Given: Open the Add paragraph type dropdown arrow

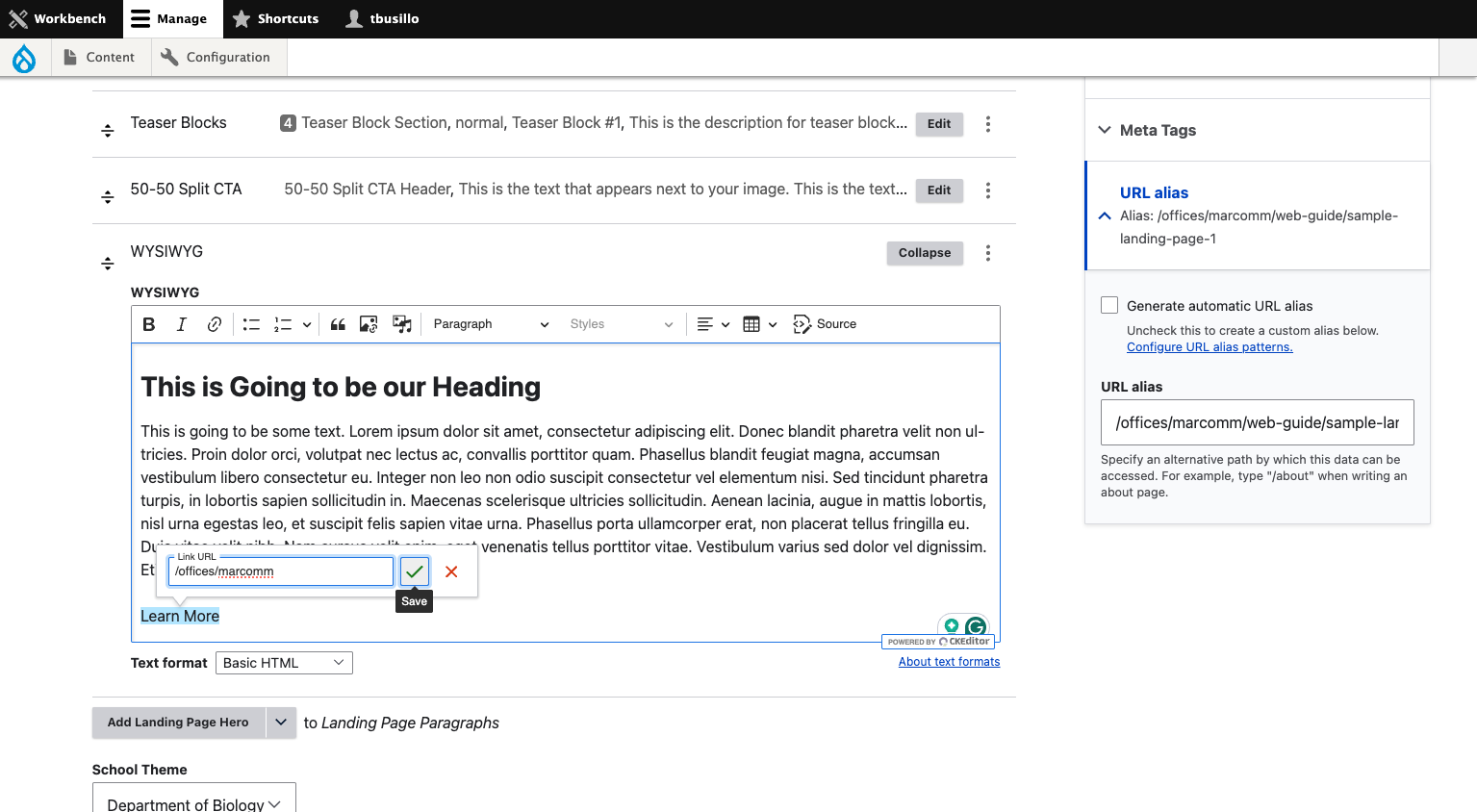Looking at the screenshot, I should pyautogui.click(x=281, y=723).
